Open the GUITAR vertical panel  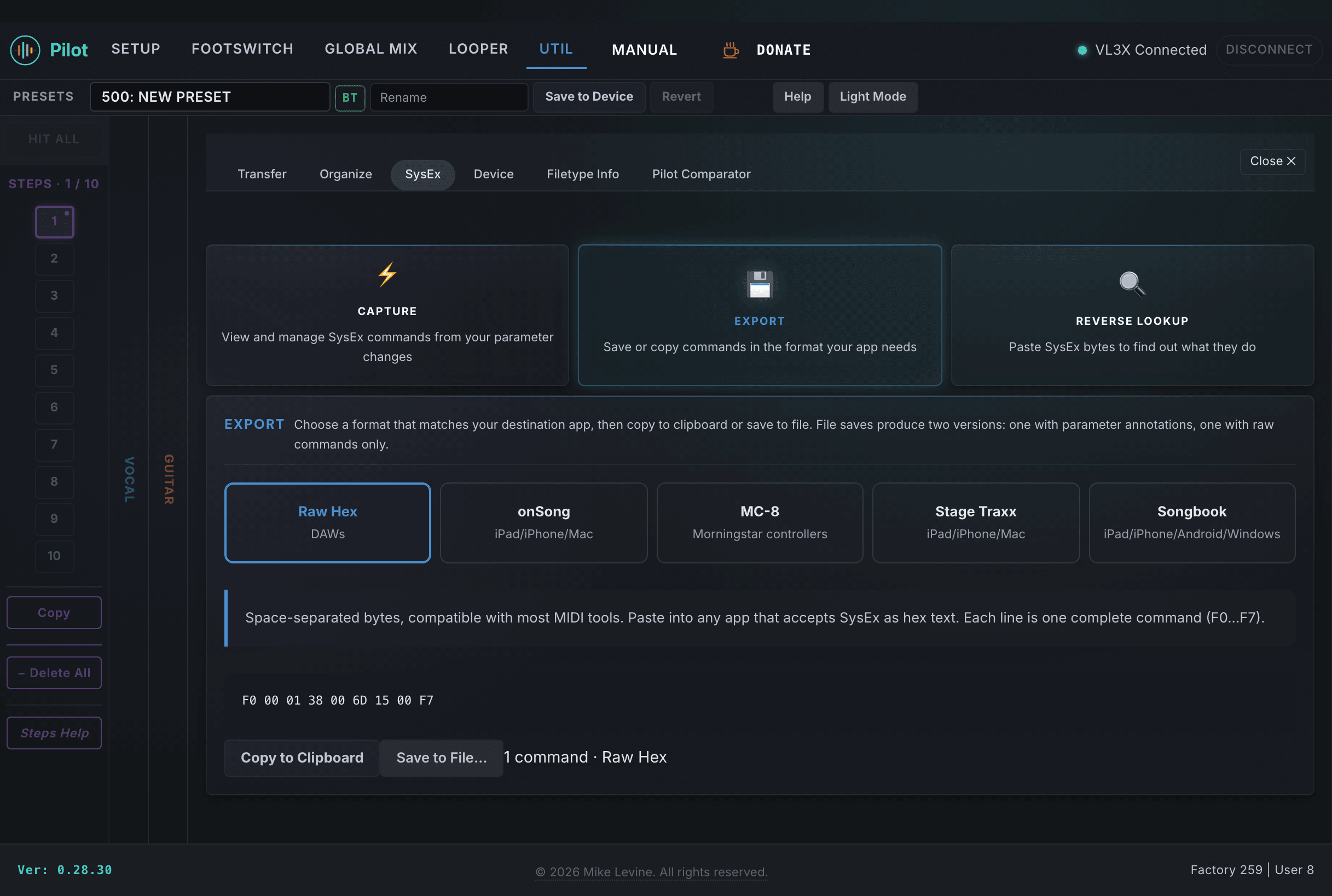pos(168,480)
